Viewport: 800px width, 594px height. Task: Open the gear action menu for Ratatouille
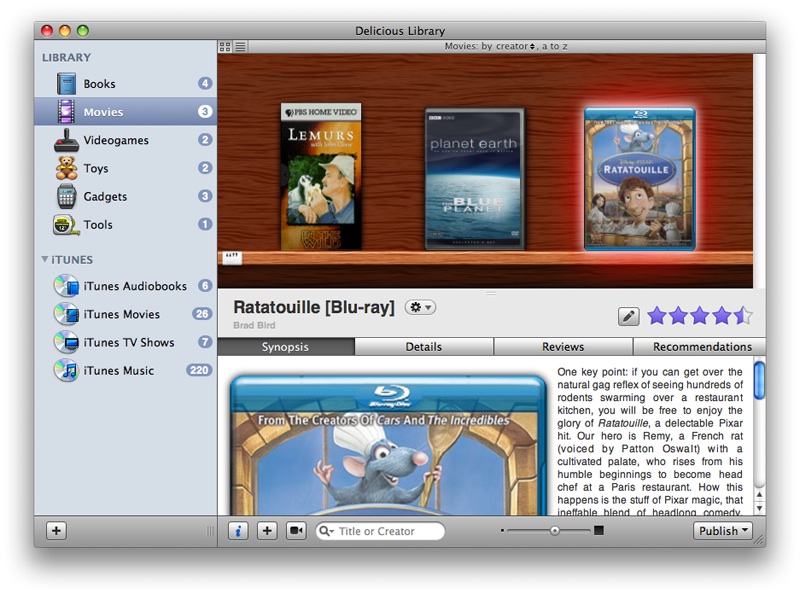click(x=420, y=307)
